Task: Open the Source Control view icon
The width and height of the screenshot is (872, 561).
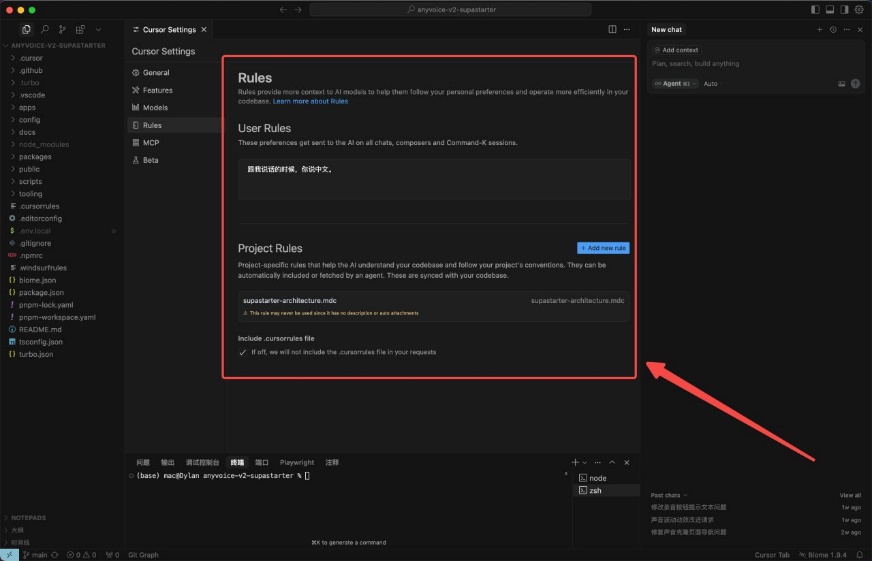Action: pos(63,30)
